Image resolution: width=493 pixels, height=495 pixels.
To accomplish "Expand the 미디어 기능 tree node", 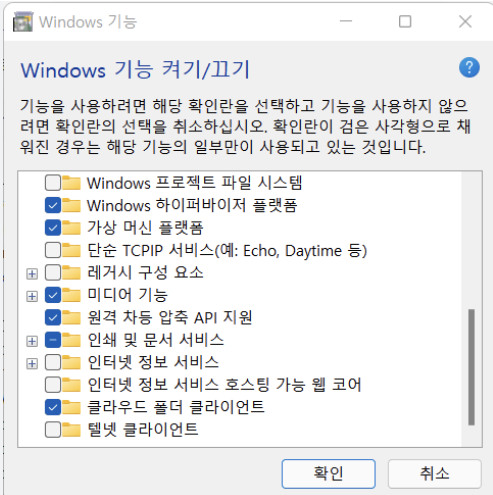I will tap(32, 296).
